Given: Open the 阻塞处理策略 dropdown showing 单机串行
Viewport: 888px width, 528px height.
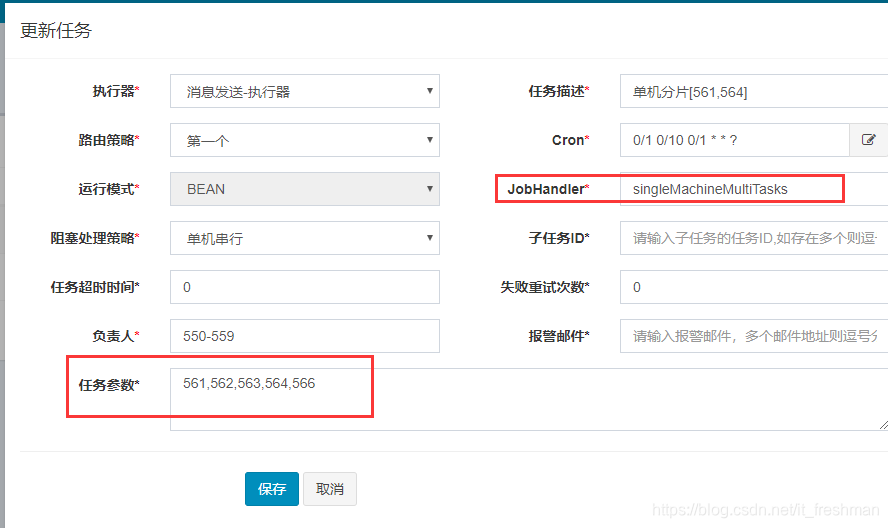Looking at the screenshot, I should 305,238.
